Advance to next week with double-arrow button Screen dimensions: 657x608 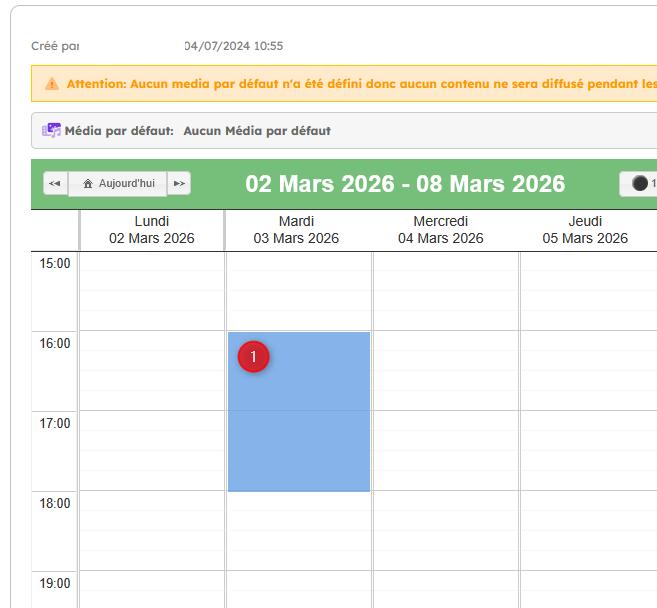pyautogui.click(x=179, y=184)
